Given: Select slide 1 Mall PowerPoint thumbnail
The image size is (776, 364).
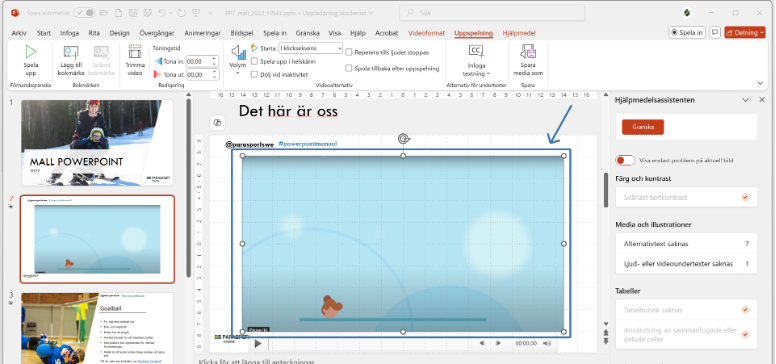Looking at the screenshot, I should click(x=97, y=142).
